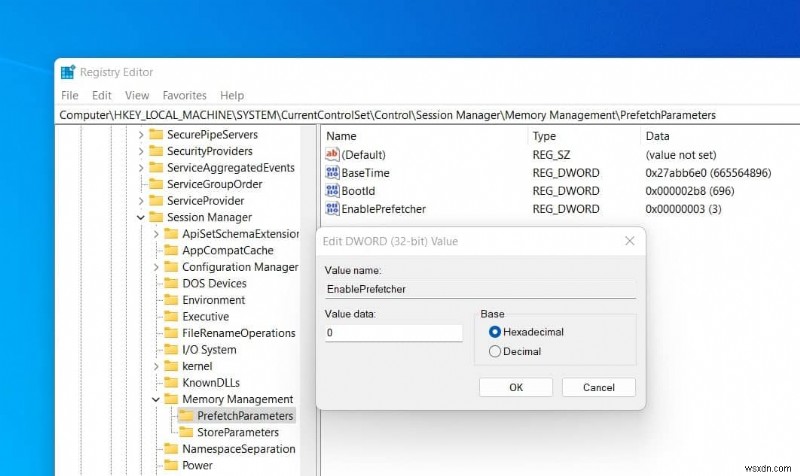Click the BaseTime data value 0x27abb6e0
The image size is (800, 476).
[708, 173]
